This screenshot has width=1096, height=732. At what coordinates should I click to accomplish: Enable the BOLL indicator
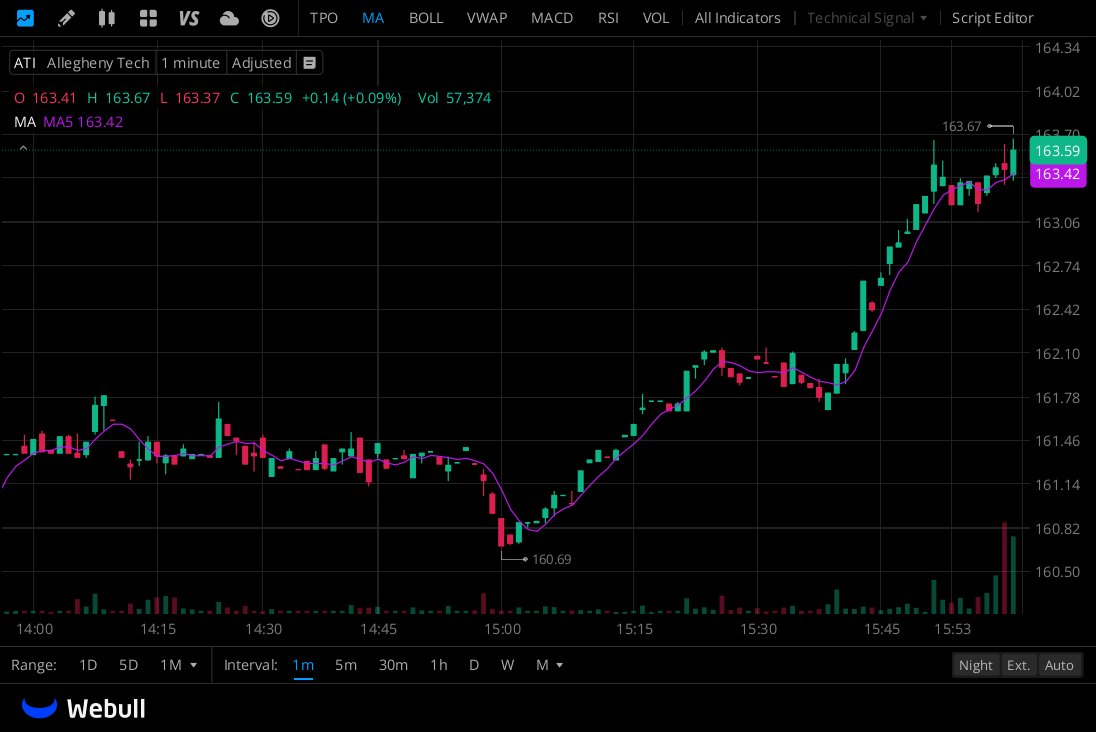tap(426, 18)
